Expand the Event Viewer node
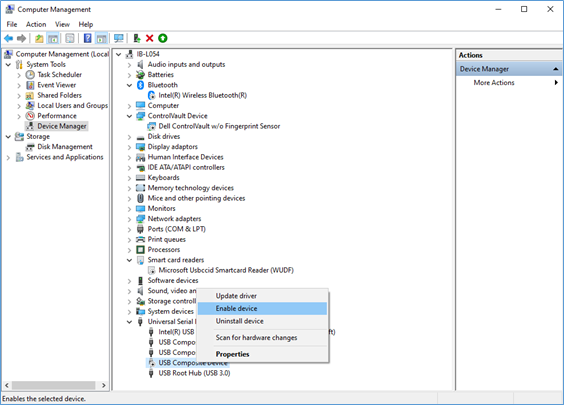 click(x=19, y=86)
